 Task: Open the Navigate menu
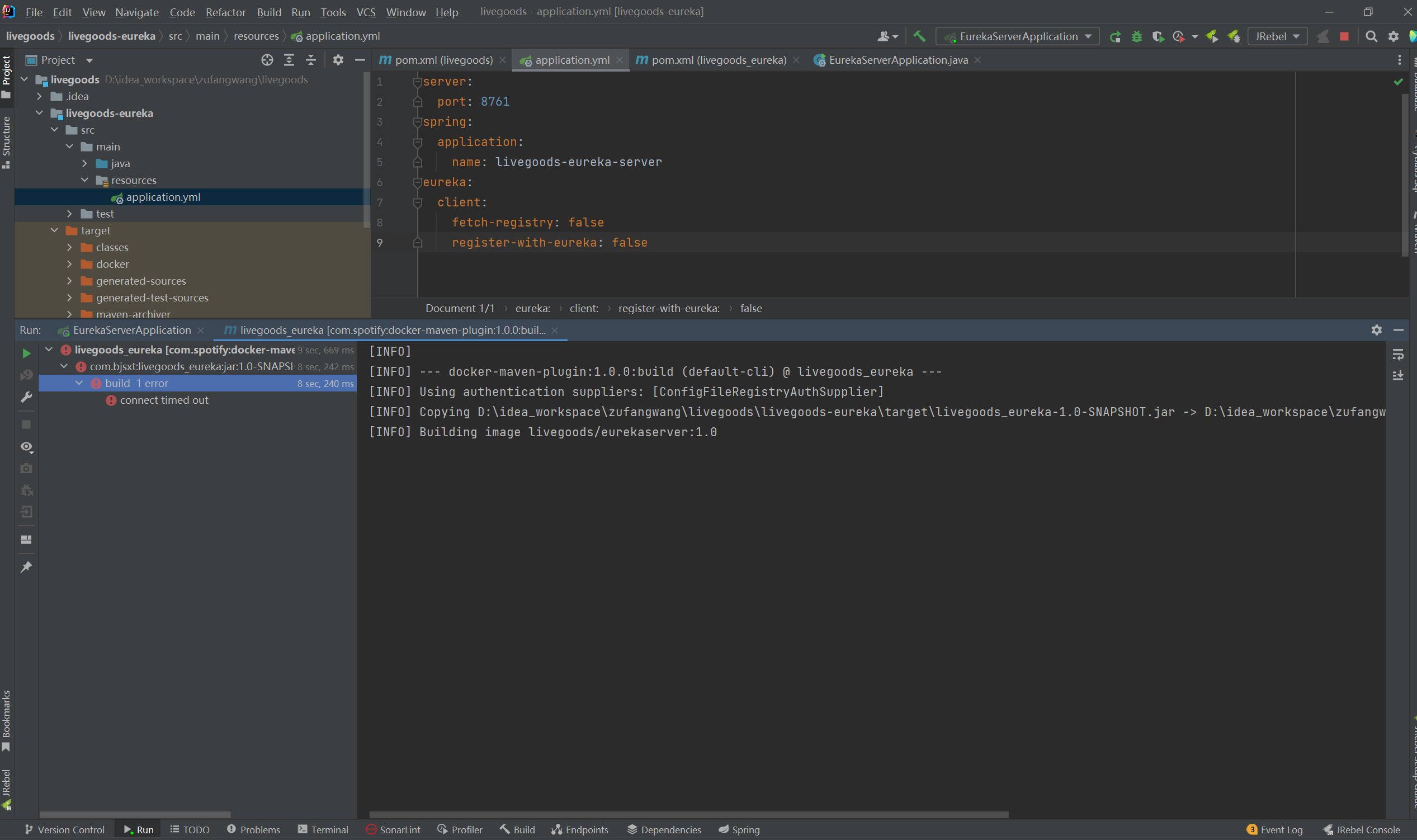pyautogui.click(x=136, y=12)
